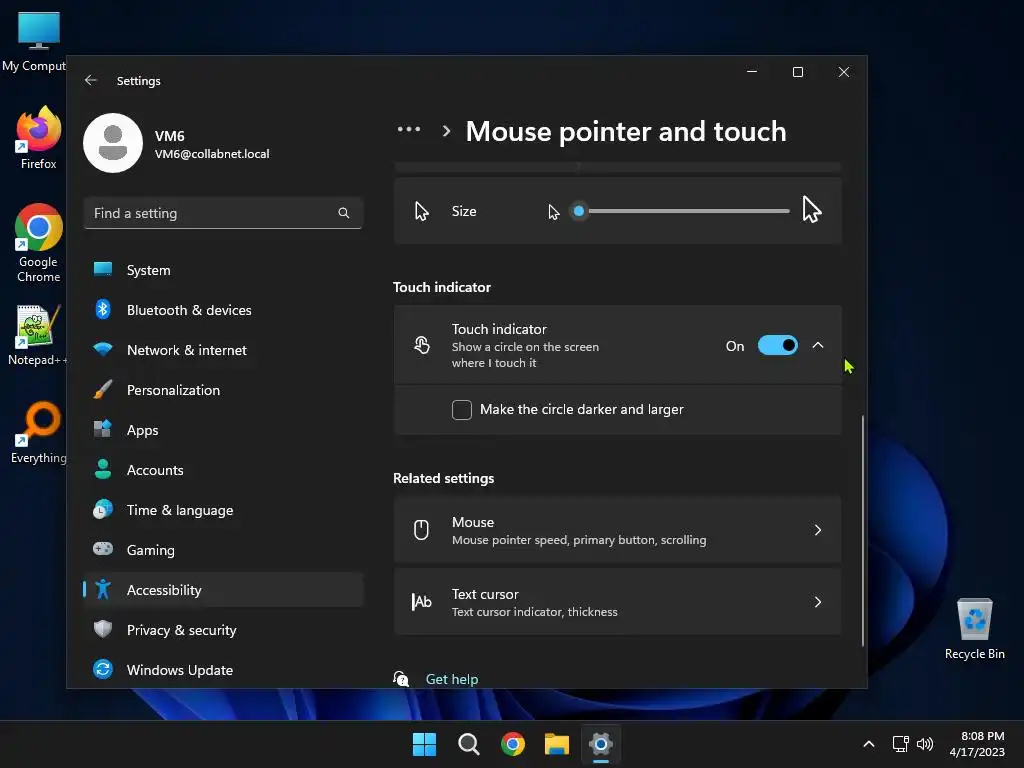
Task: Open the Google Chrome desktop shortcut
Action: click(x=39, y=243)
